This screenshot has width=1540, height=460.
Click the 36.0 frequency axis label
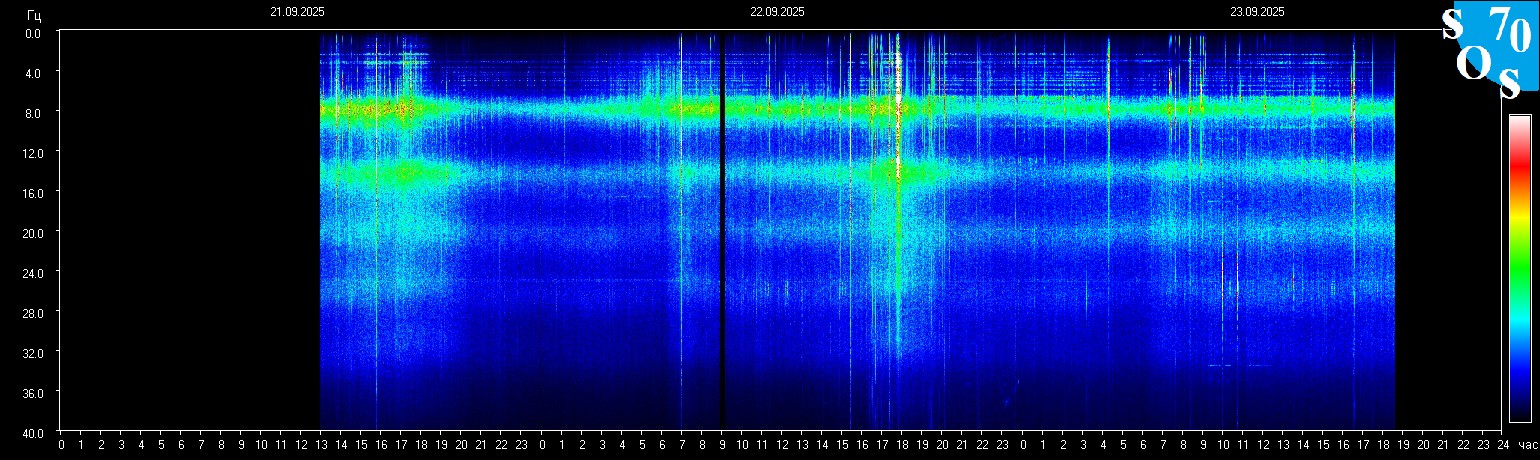[x=31, y=393]
